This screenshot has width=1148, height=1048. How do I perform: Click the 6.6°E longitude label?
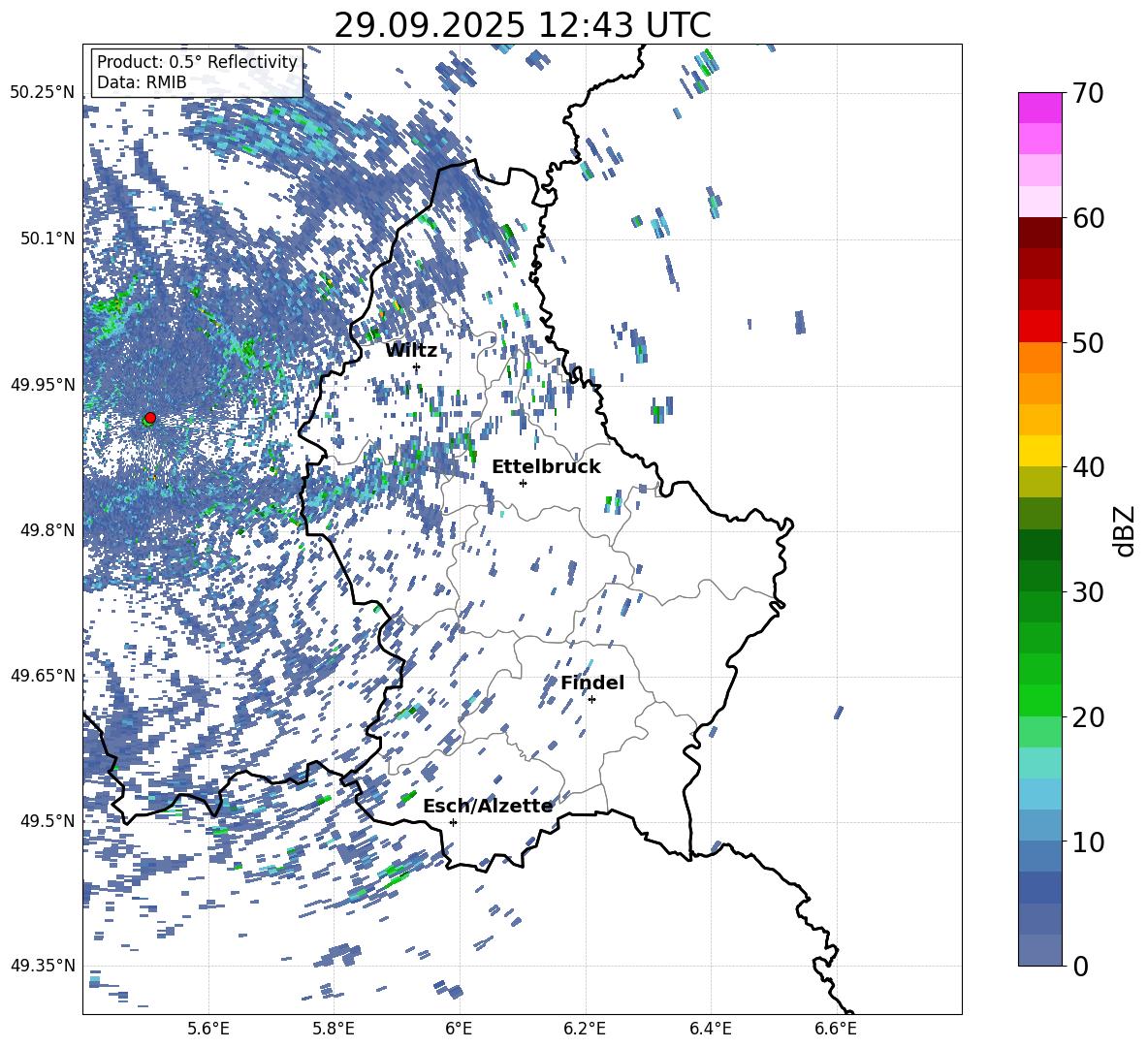coord(836,1029)
